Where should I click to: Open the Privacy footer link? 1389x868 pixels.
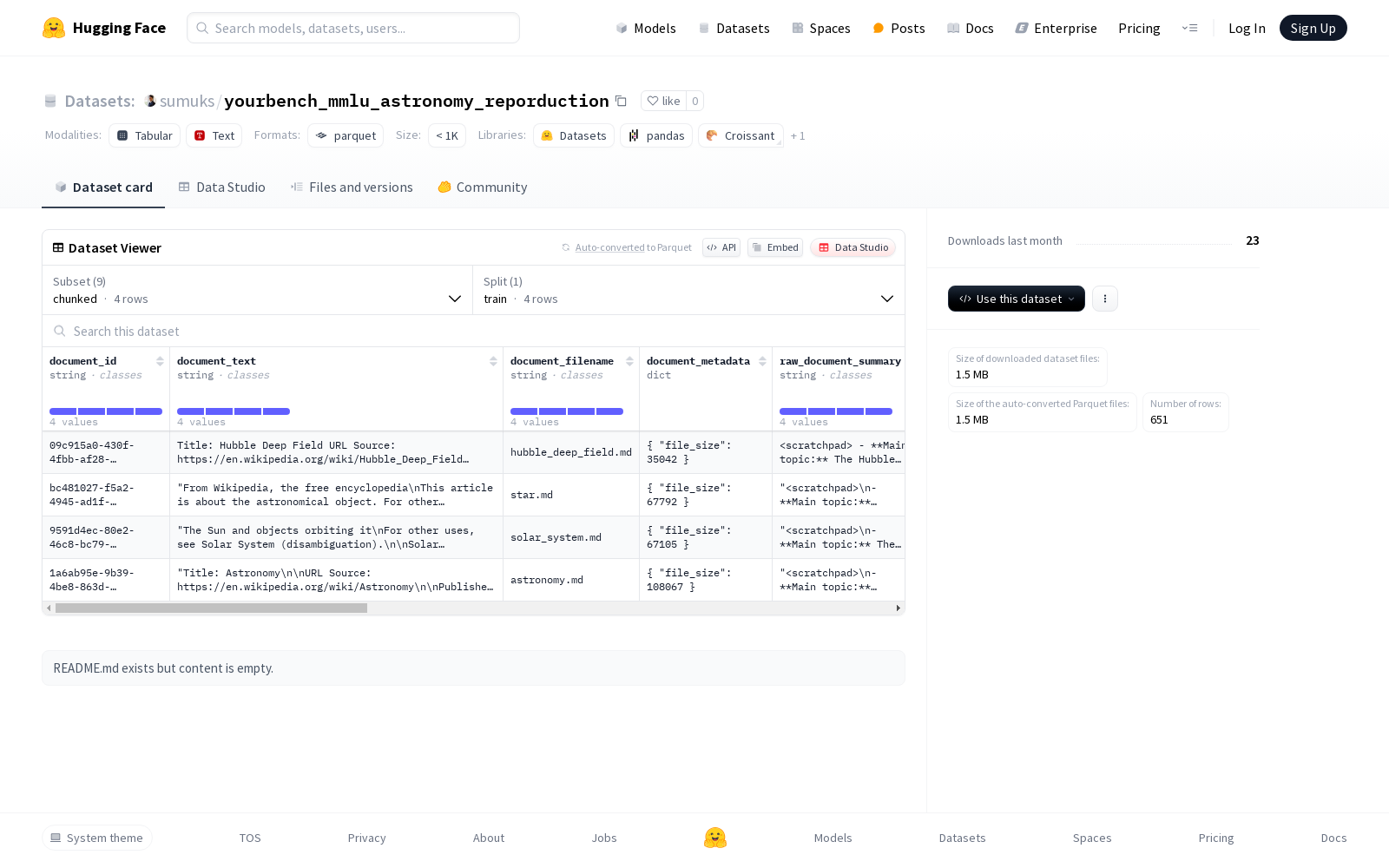point(367,838)
